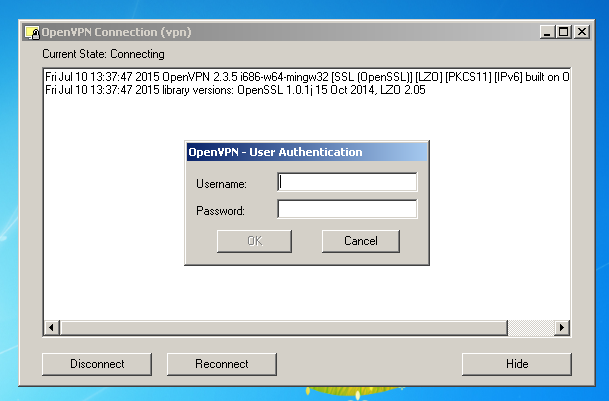The image size is (609, 401).
Task: Click the 'OpenVPN Connection (vpn)' window title
Action: [117, 32]
